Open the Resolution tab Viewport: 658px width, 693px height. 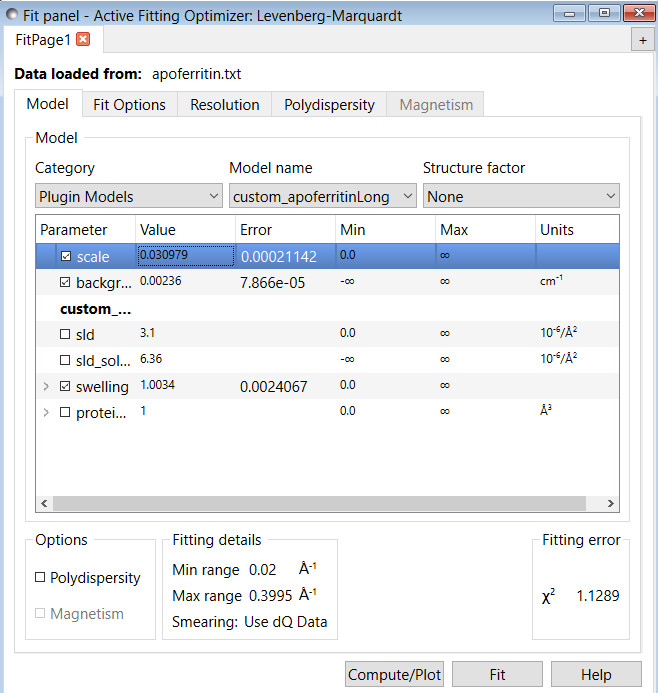[224, 105]
